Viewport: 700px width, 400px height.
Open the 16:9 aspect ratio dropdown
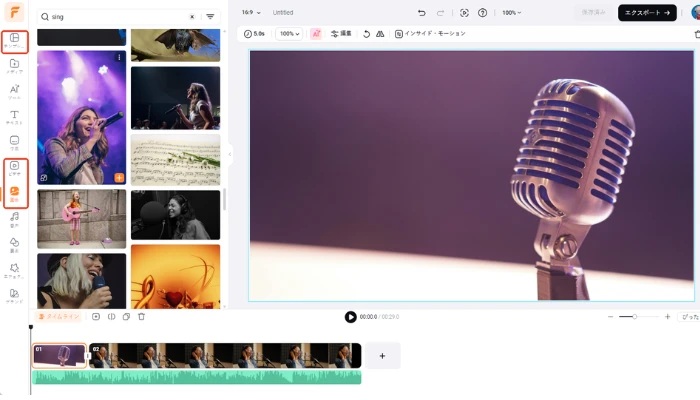(251, 12)
